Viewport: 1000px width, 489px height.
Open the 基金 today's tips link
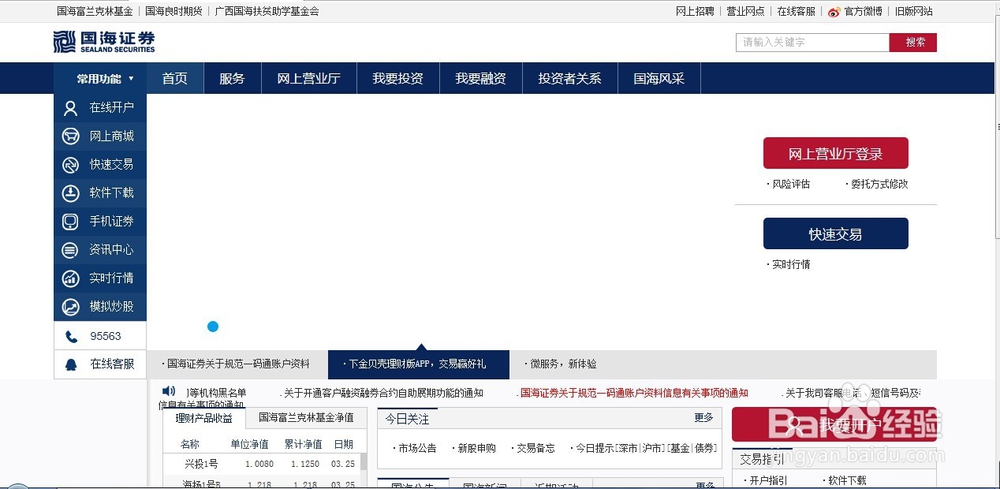click(x=679, y=448)
